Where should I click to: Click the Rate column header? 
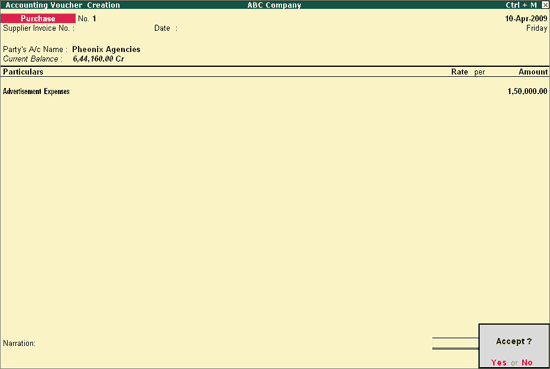[460, 72]
